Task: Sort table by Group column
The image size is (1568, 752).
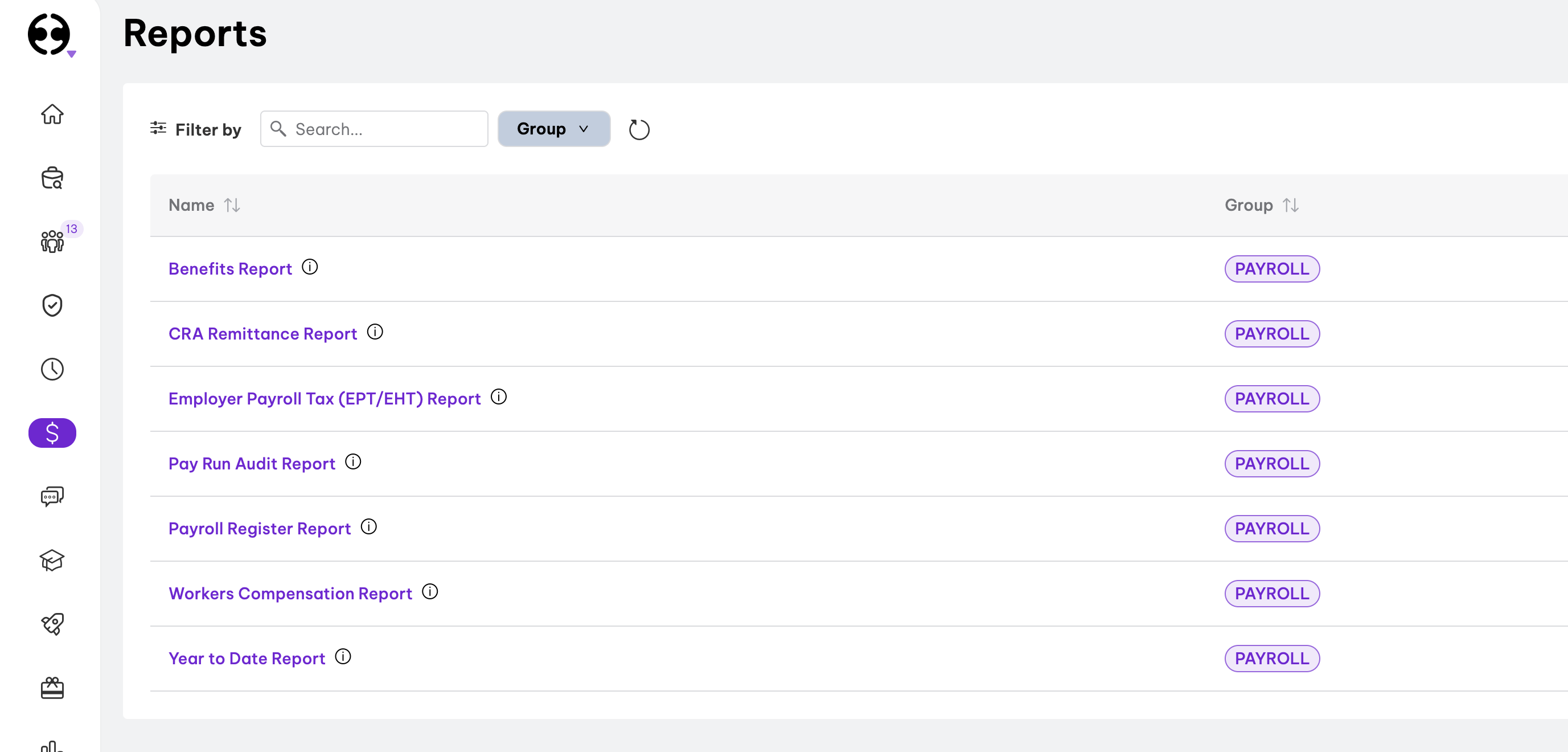Action: pos(1290,205)
